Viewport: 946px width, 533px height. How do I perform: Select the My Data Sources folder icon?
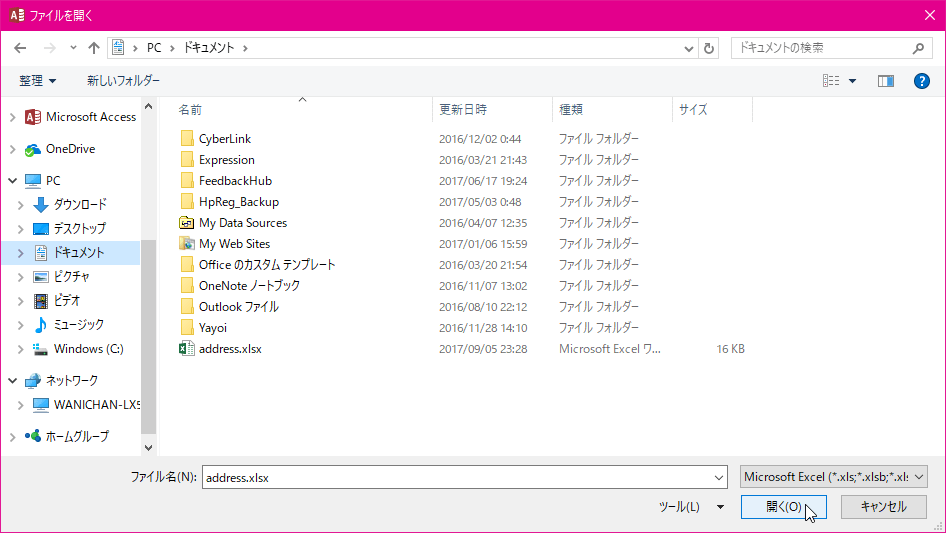(x=187, y=223)
